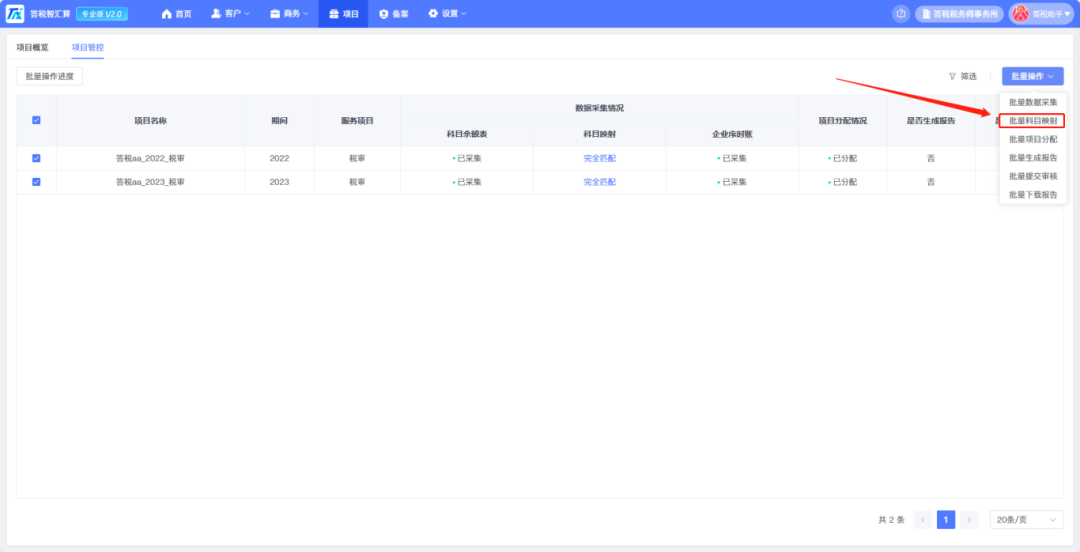Toggle the 批量操作 dropdown button
This screenshot has height=552, width=1080.
coord(1032,76)
